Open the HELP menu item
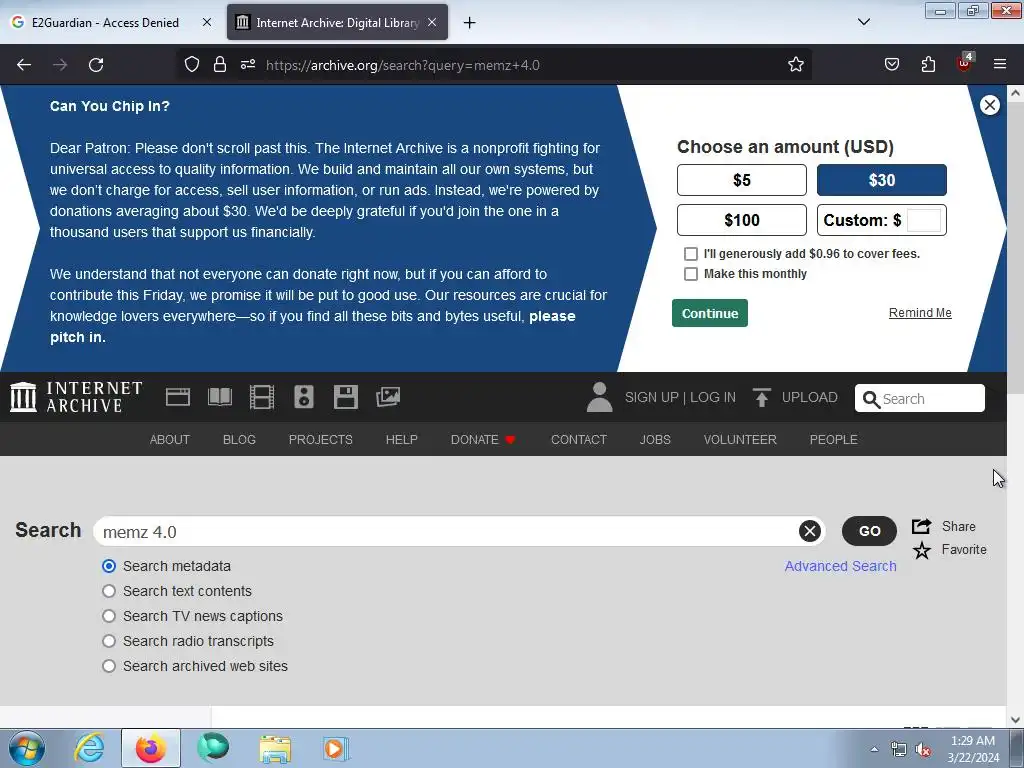The image size is (1024, 768). pyautogui.click(x=402, y=440)
